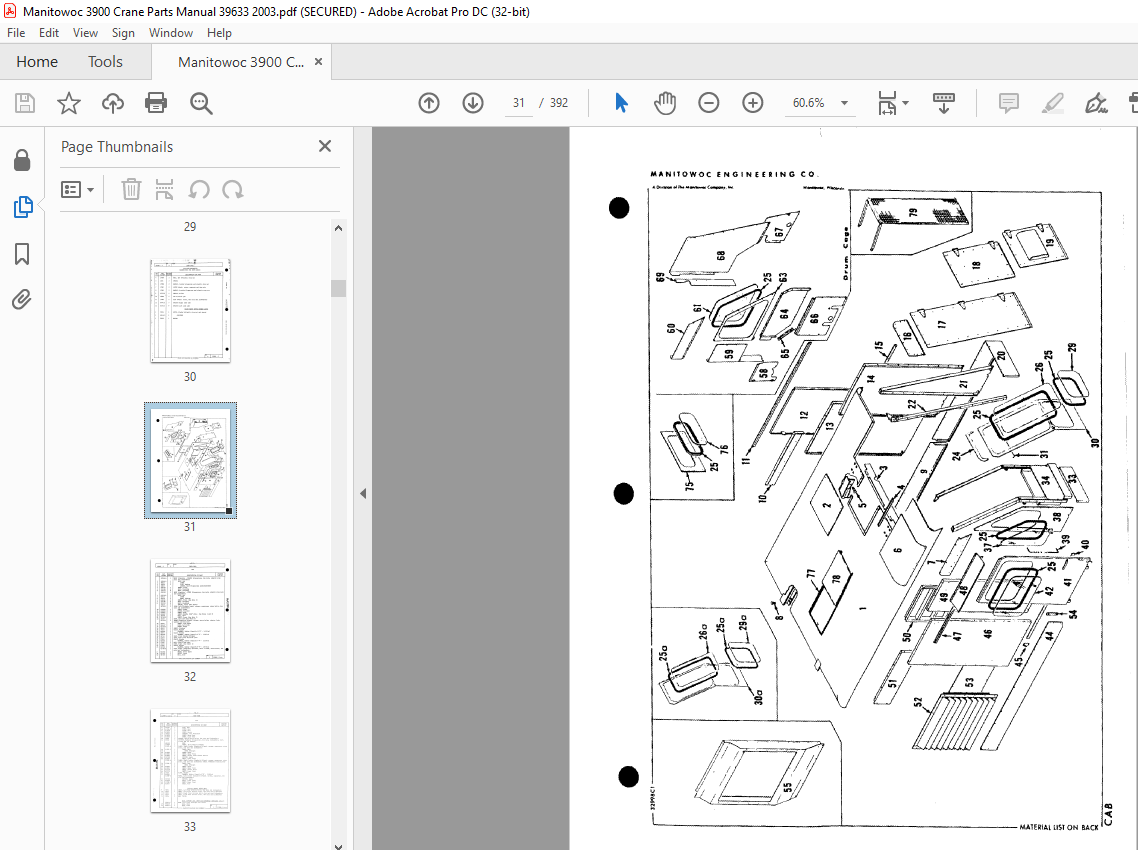The width and height of the screenshot is (1138, 850).
Task: Open the security lock panel
Action: coord(22,160)
